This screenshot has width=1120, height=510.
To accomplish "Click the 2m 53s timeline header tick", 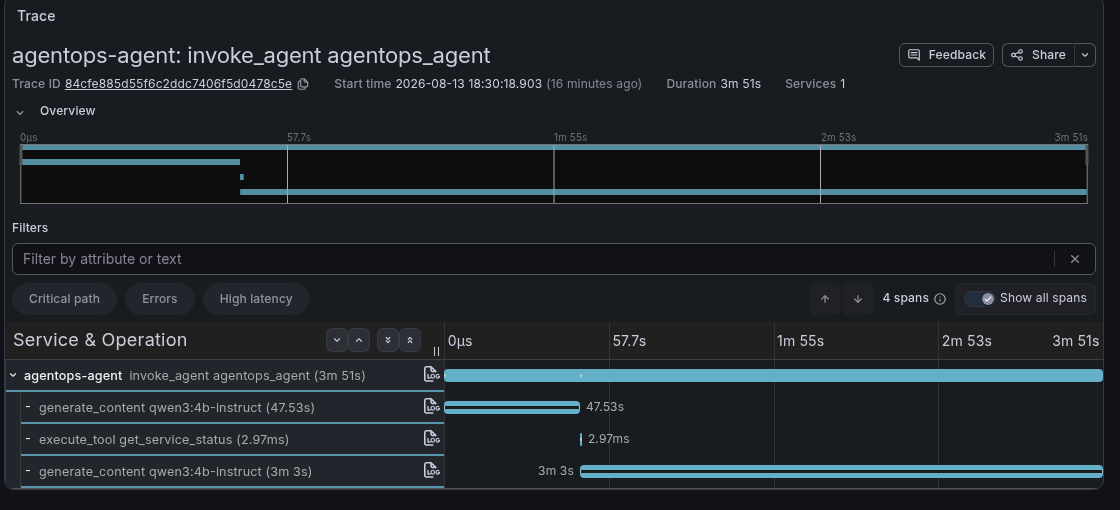I will (966, 341).
